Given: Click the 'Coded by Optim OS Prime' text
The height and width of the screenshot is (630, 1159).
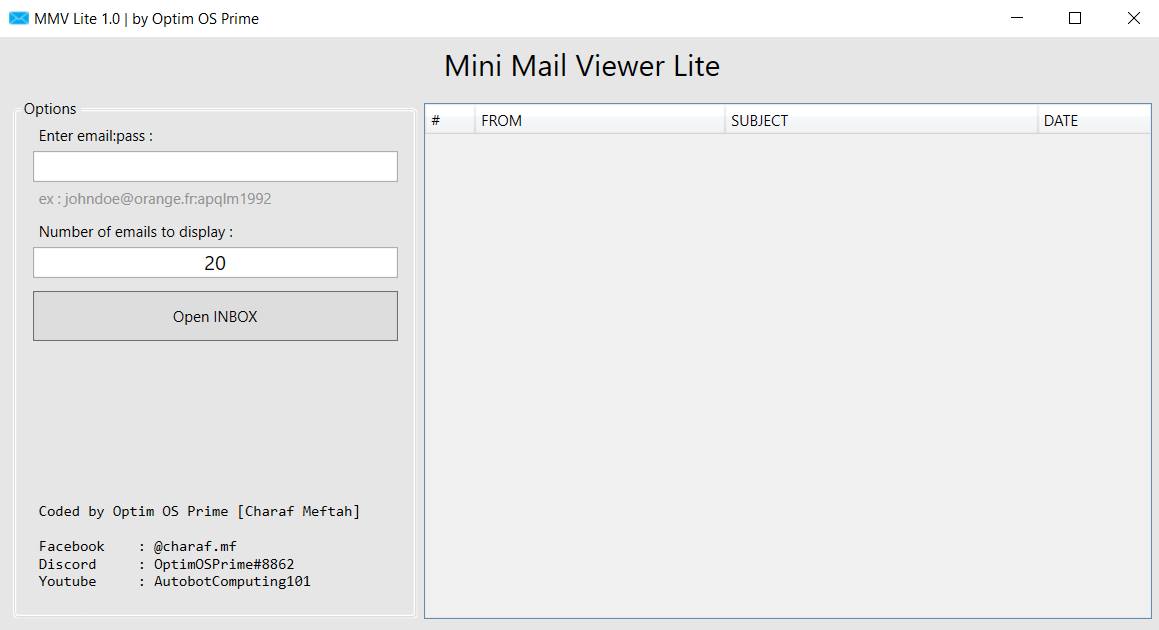Looking at the screenshot, I should pyautogui.click(x=199, y=511).
